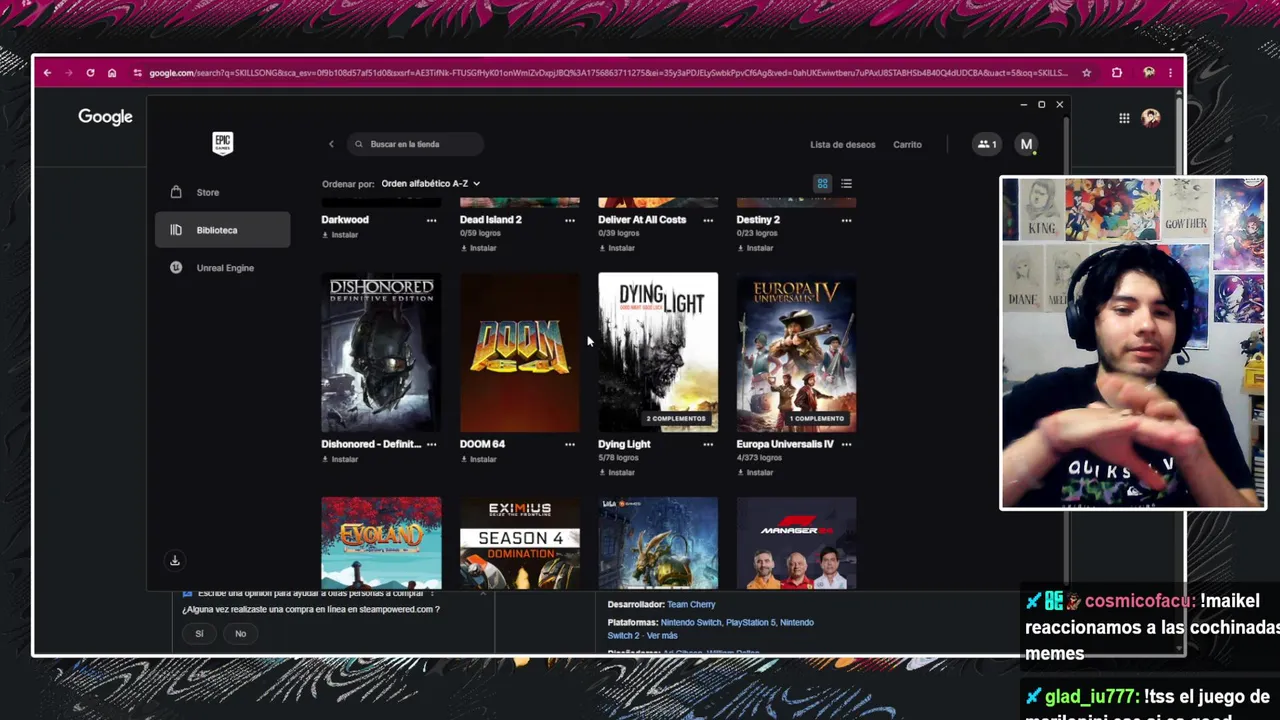Screen dimensions: 1280x720
Task: Install Destiny 2
Action: coord(755,248)
